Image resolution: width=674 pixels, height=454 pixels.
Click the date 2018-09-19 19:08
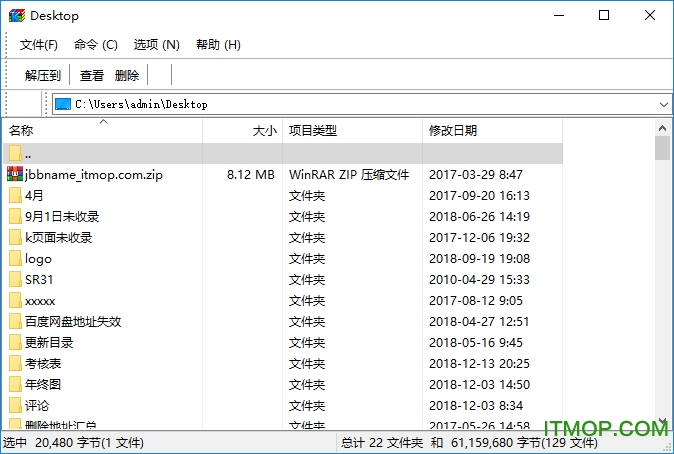(x=479, y=259)
